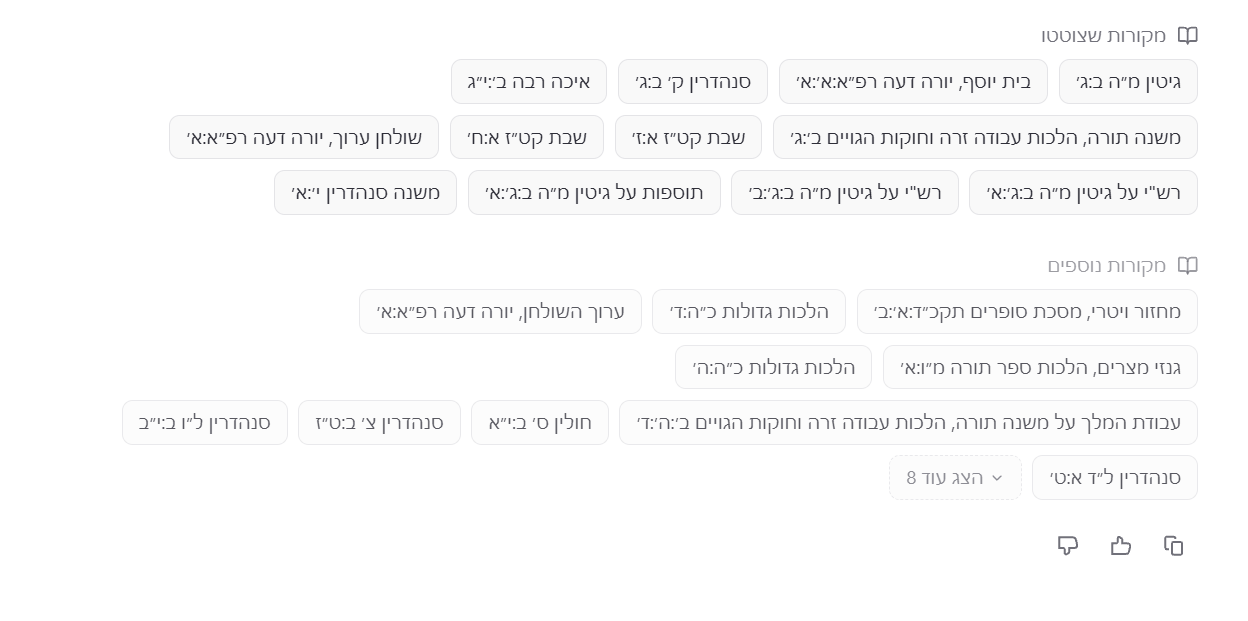Click the book icon beside מקורות נוספים
Viewport: 1248px width, 621px height.
pos(1187,266)
